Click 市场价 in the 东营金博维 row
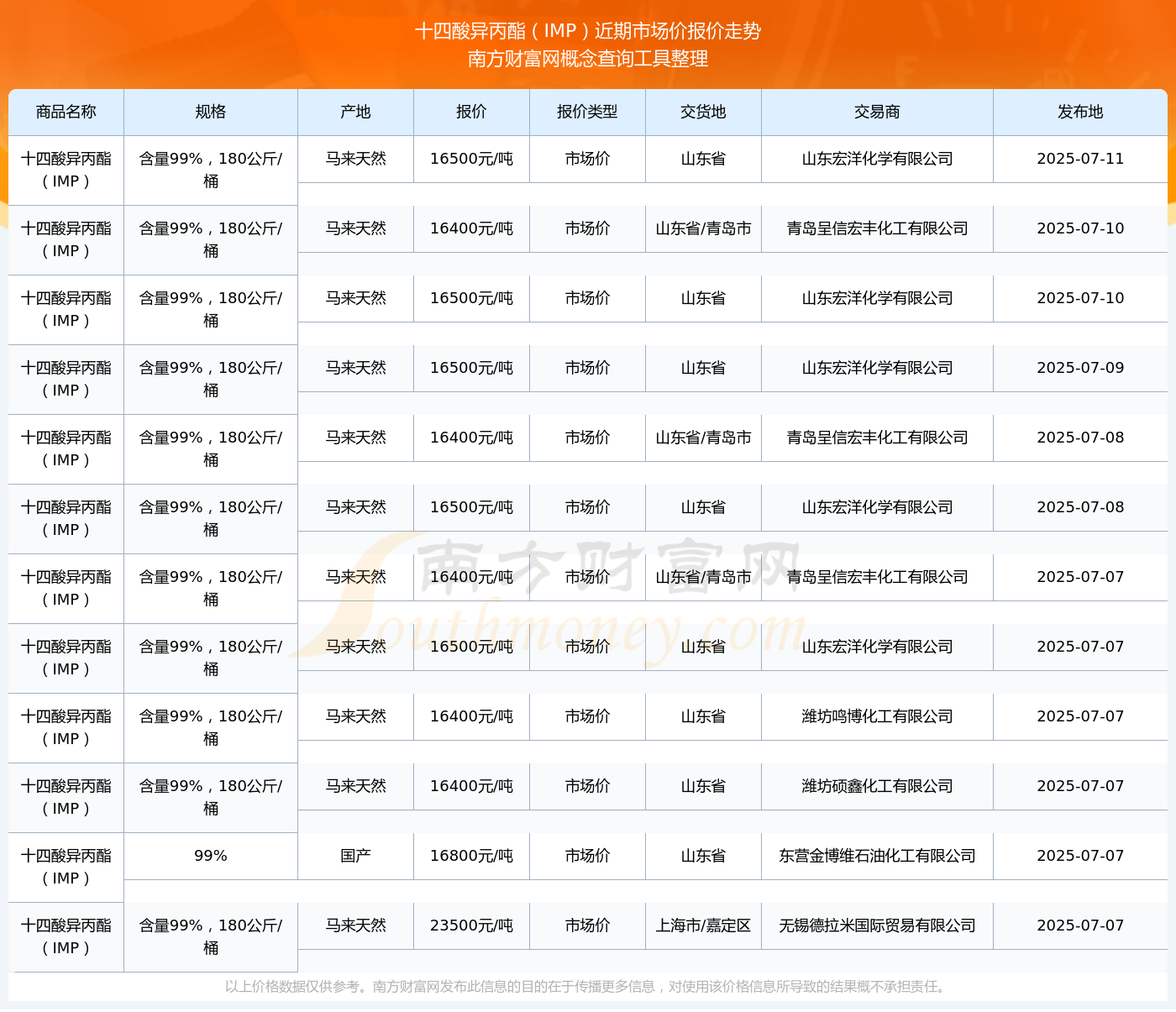The image size is (1176, 1012). click(x=588, y=856)
